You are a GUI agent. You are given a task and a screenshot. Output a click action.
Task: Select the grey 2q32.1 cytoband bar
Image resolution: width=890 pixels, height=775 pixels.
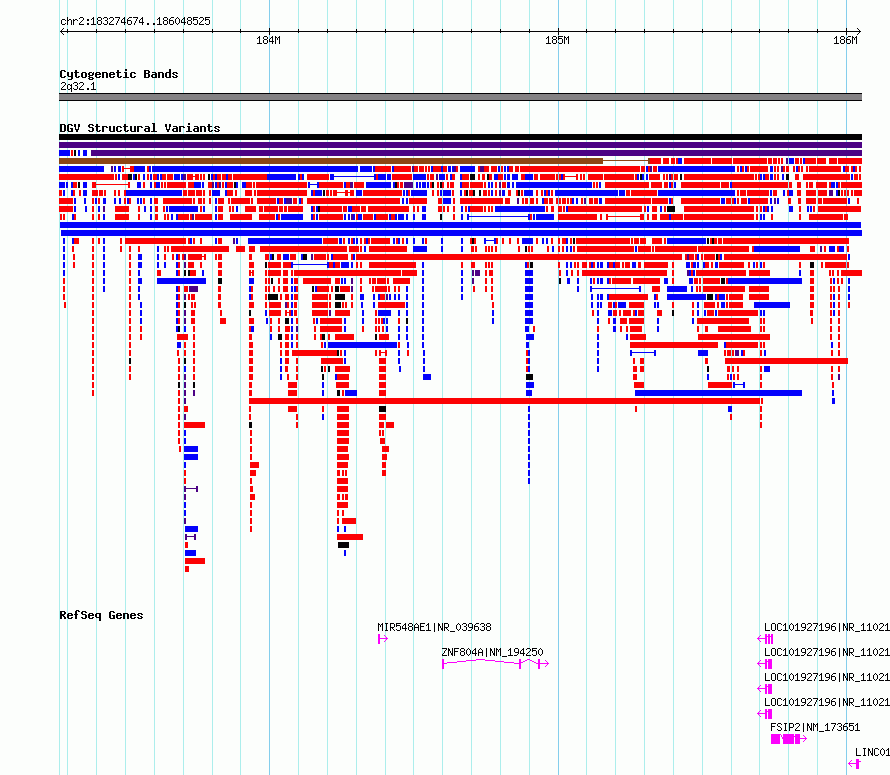[460, 97]
